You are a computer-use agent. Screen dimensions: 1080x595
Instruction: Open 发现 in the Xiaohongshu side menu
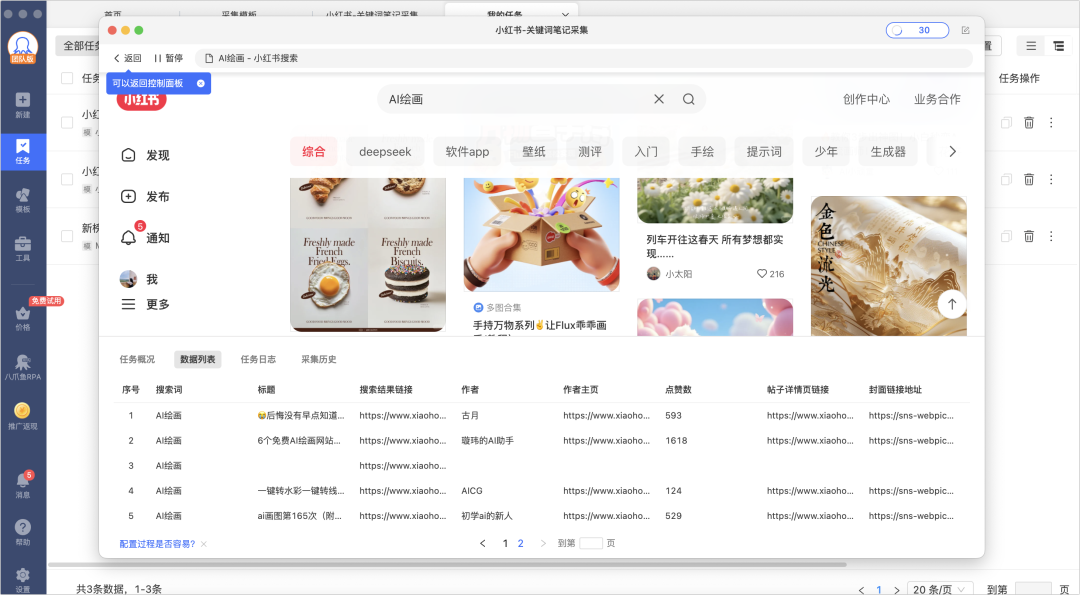pos(145,155)
